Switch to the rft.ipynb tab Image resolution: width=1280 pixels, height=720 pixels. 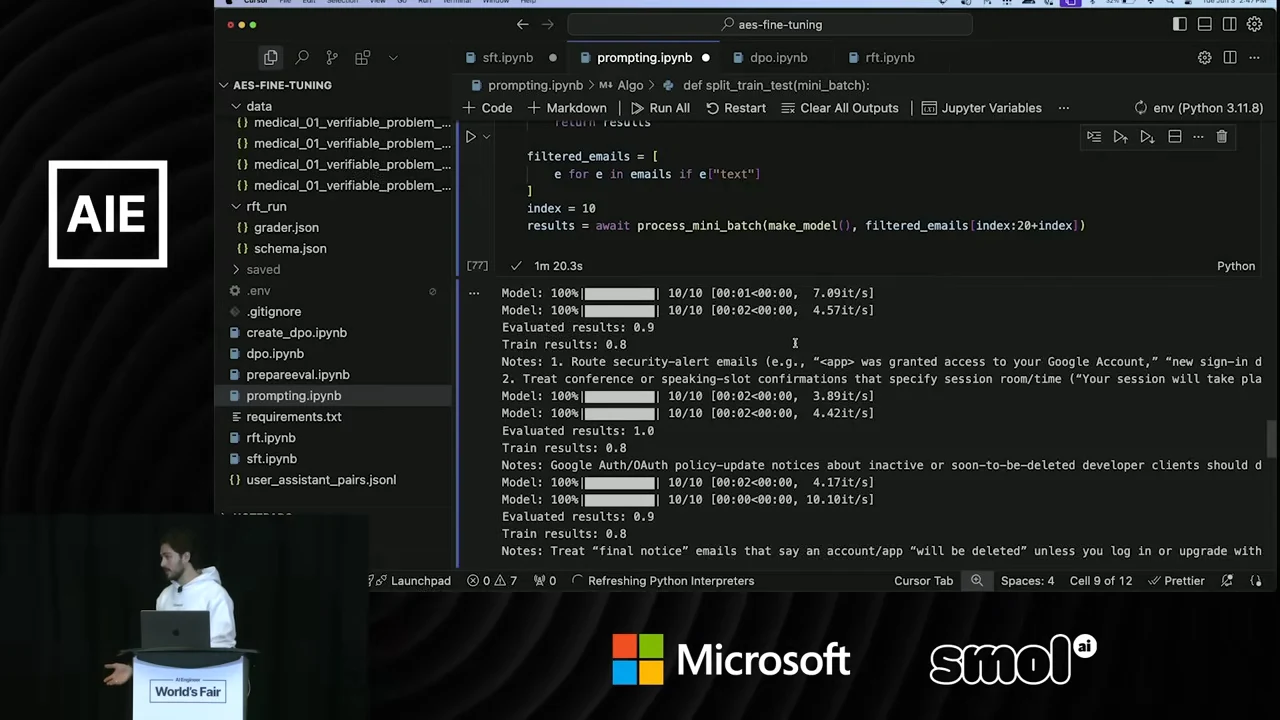tap(889, 58)
